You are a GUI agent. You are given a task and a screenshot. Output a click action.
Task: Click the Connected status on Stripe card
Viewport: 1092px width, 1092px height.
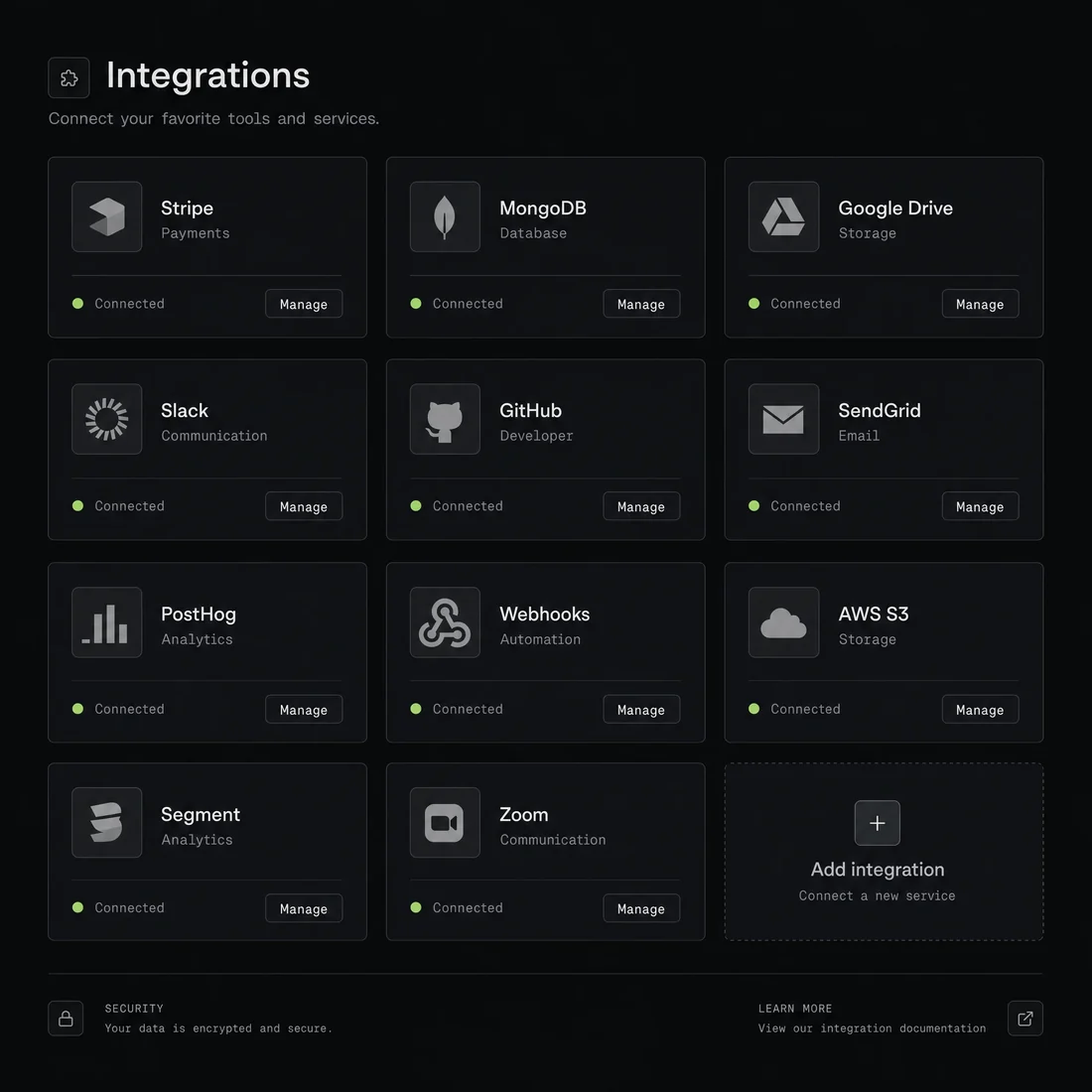(x=129, y=304)
